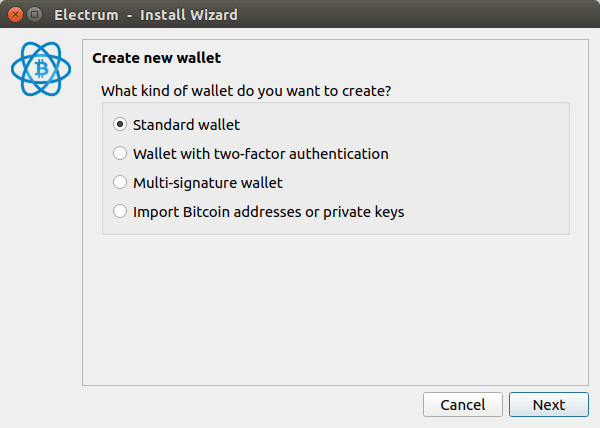Proceed with the Next button

548,405
